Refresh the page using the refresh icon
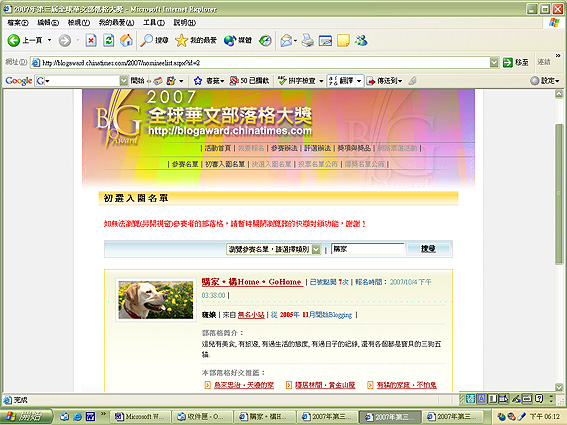 tap(108, 40)
